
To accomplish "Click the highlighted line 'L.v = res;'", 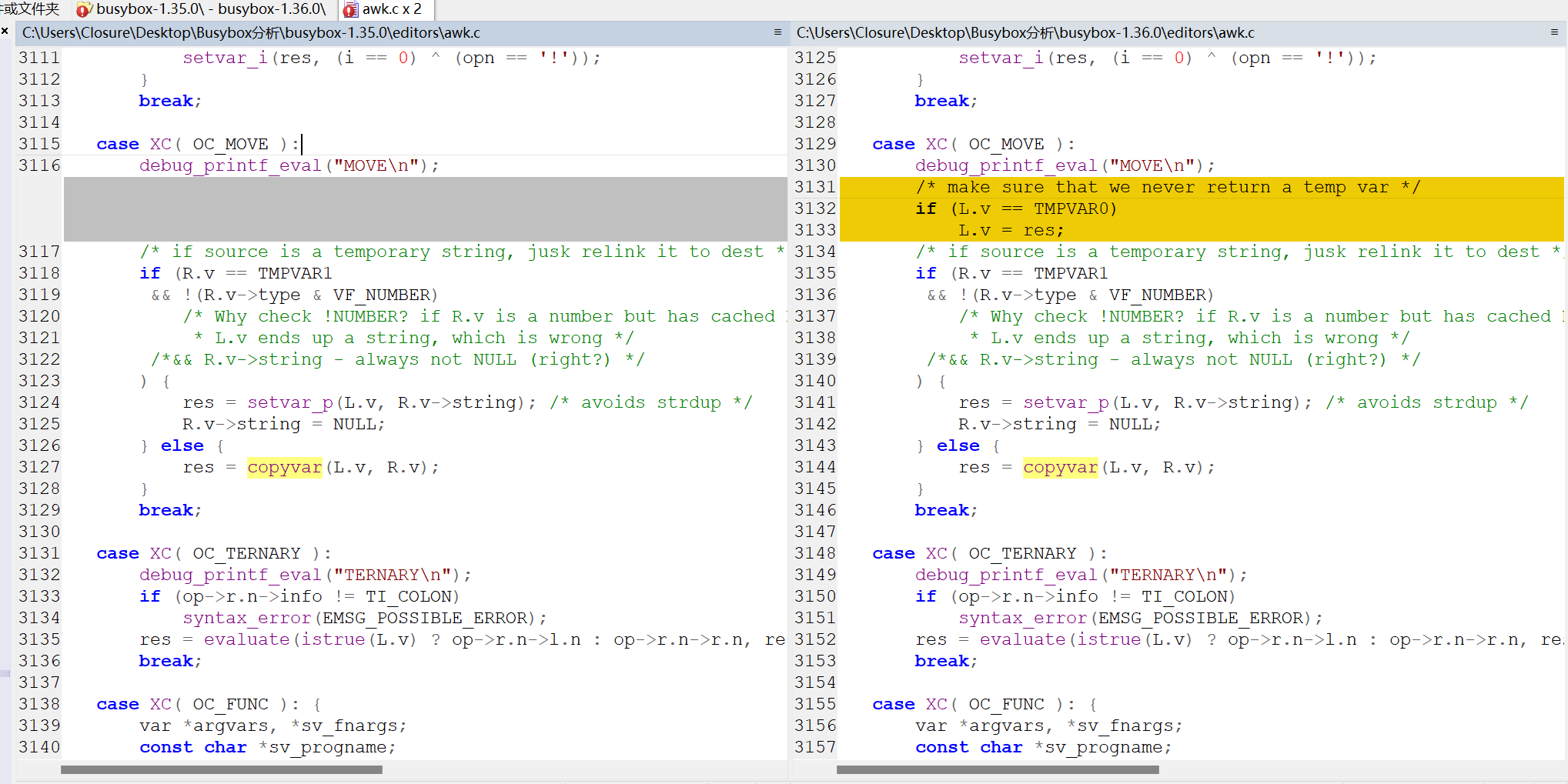I will click(1011, 230).
